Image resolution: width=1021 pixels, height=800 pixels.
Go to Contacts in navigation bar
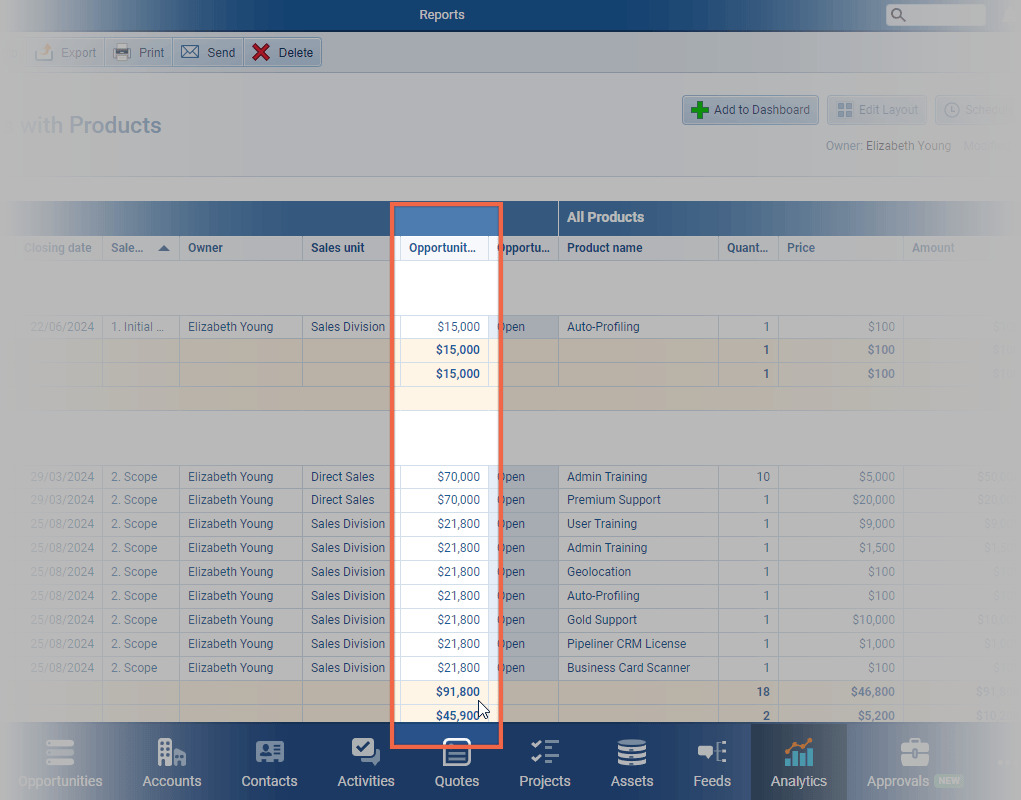point(269,764)
